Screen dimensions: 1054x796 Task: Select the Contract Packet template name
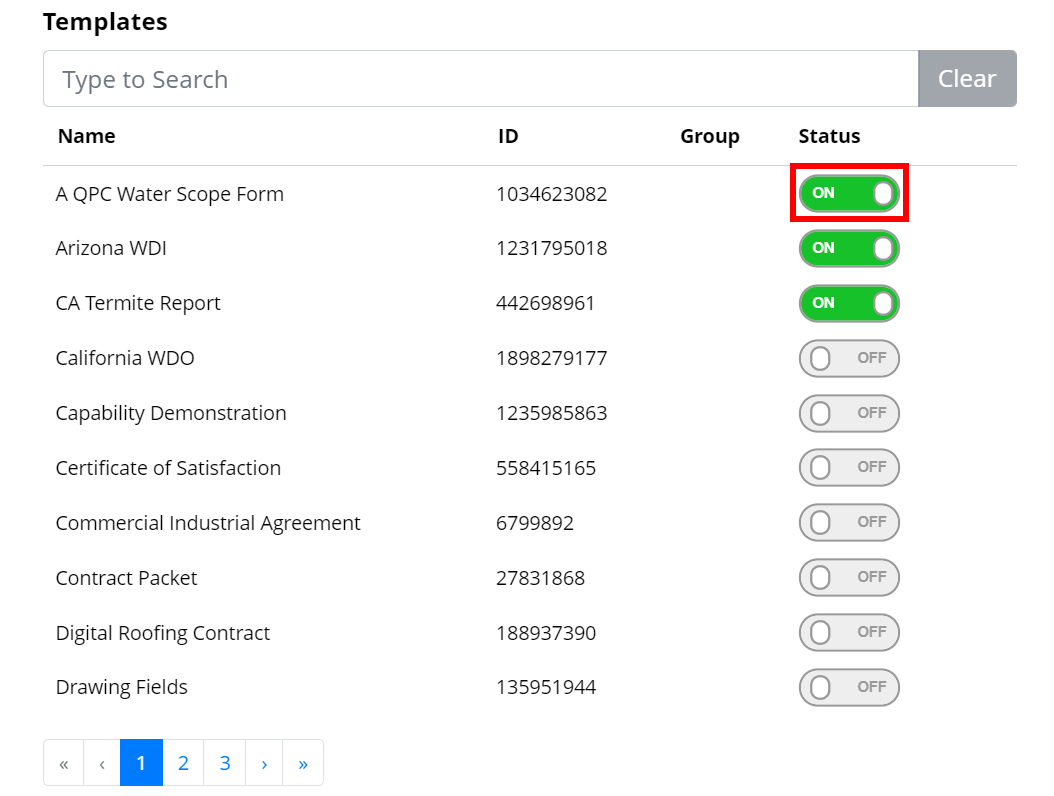(x=126, y=578)
